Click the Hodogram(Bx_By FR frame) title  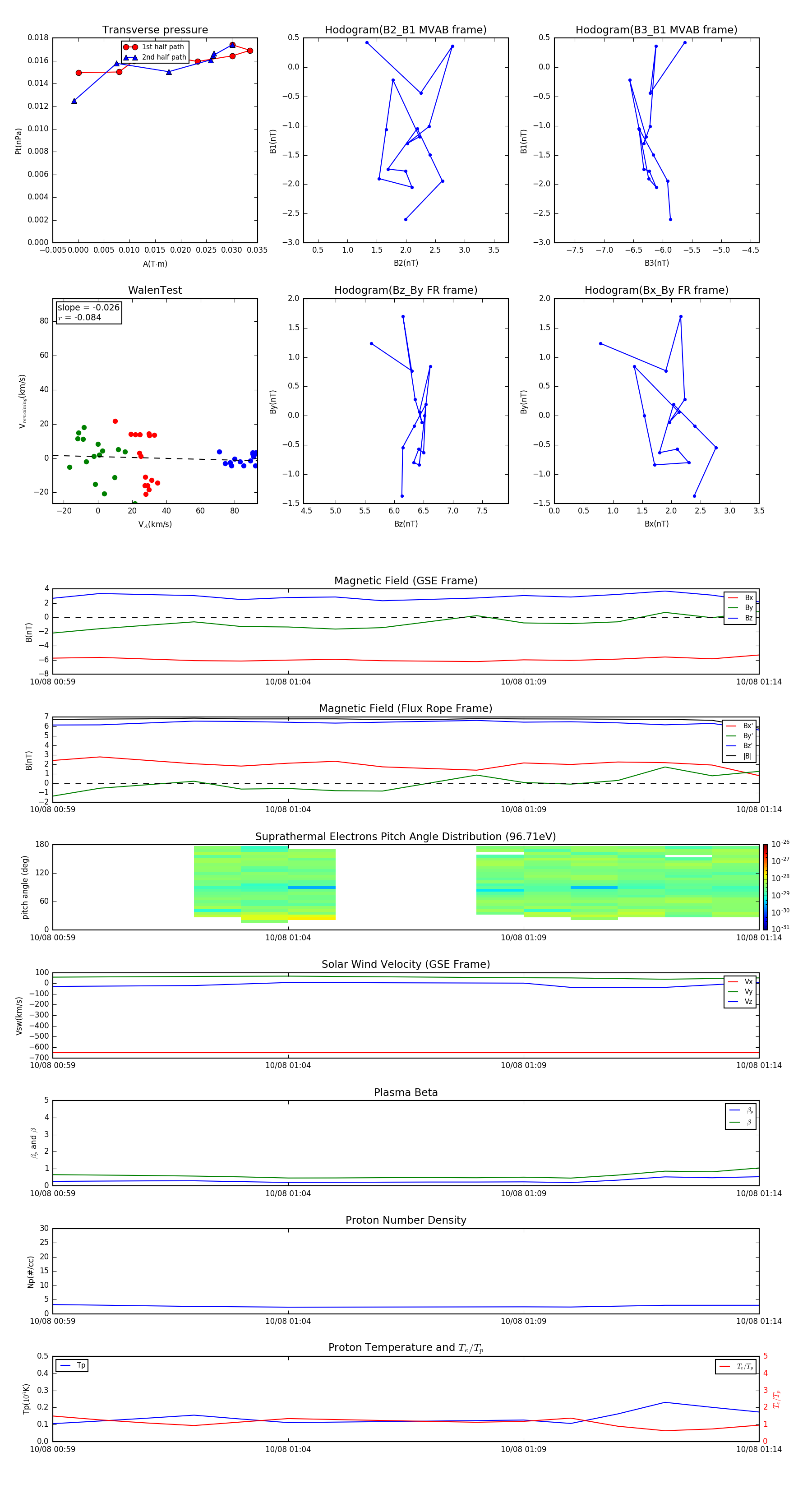coord(656,290)
